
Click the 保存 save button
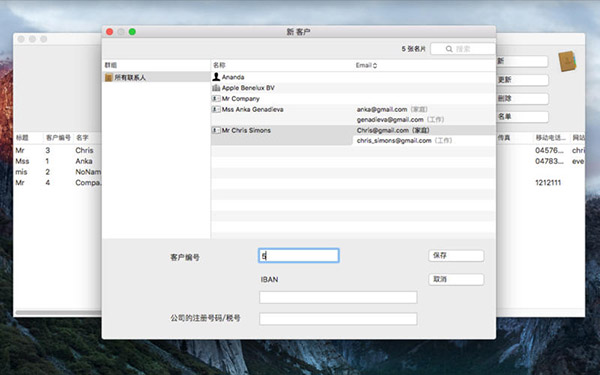[456, 256]
